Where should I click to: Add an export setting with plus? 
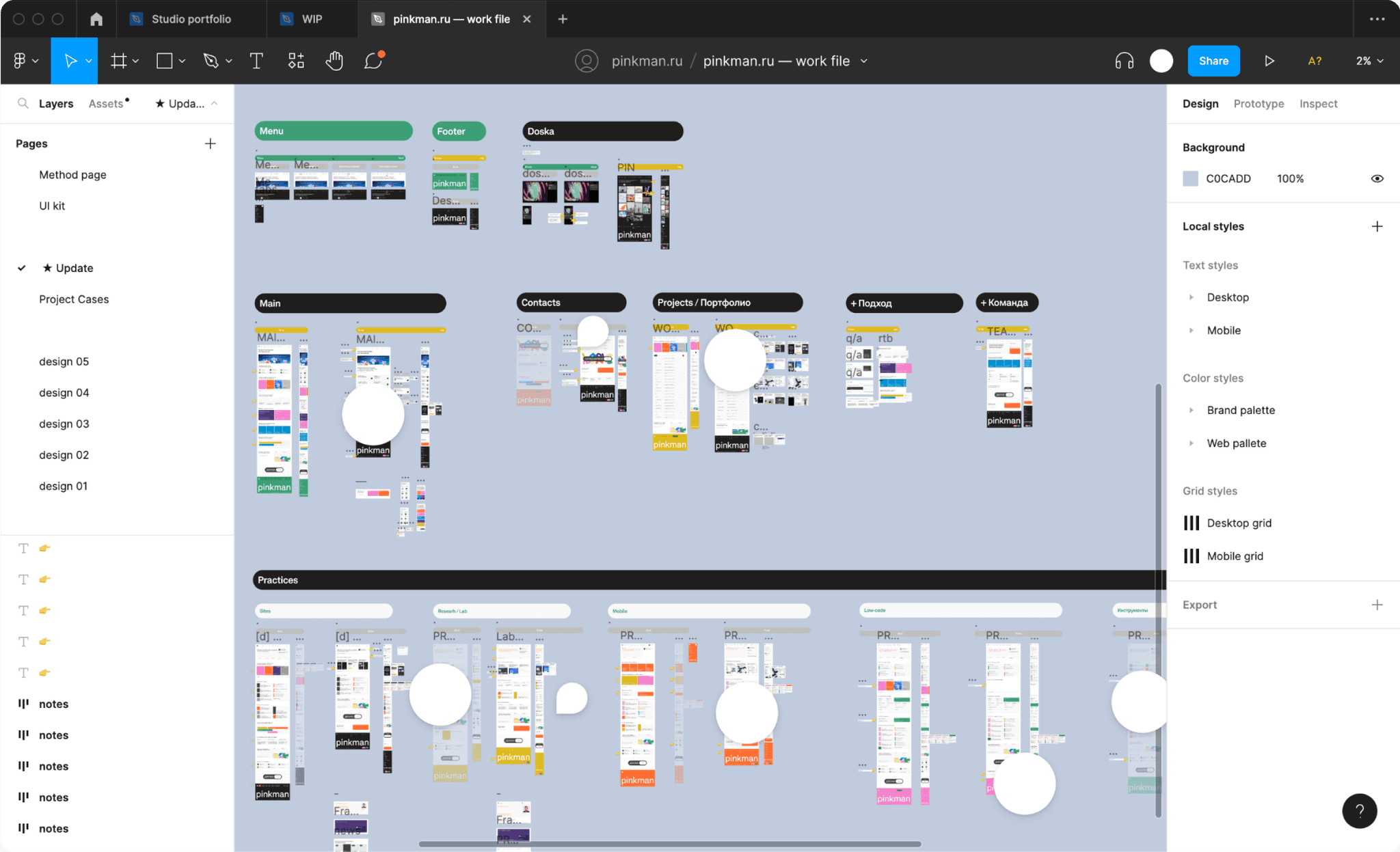(1377, 605)
